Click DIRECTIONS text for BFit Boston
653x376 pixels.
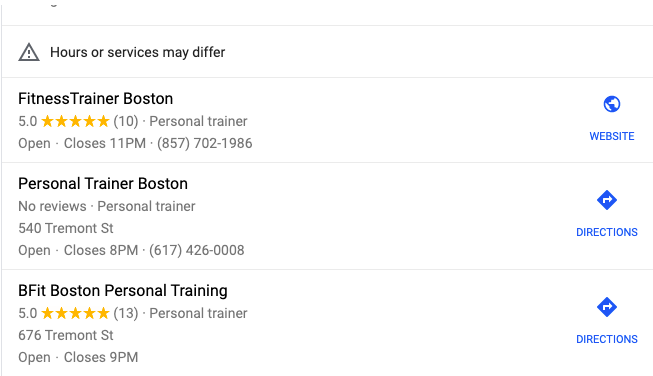pyautogui.click(x=607, y=339)
